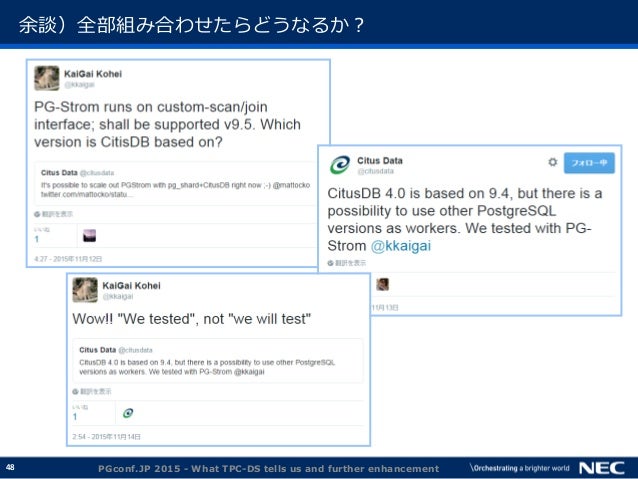638x479 pixels.
Task: Click KaiGai Kohei avatar in top tweet
Action: pos(46,78)
